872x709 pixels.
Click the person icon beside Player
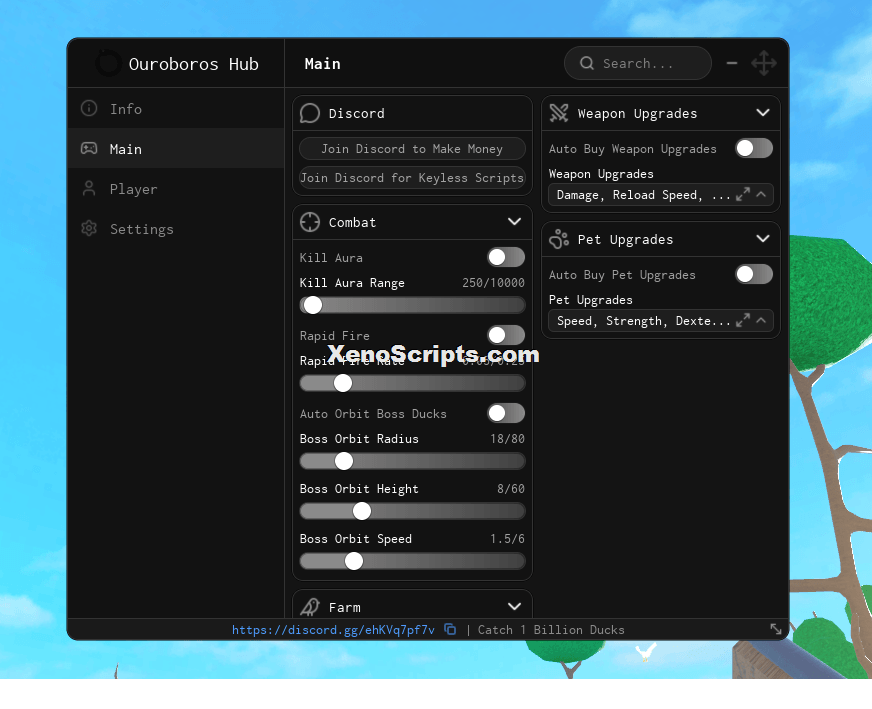pyautogui.click(x=89, y=189)
